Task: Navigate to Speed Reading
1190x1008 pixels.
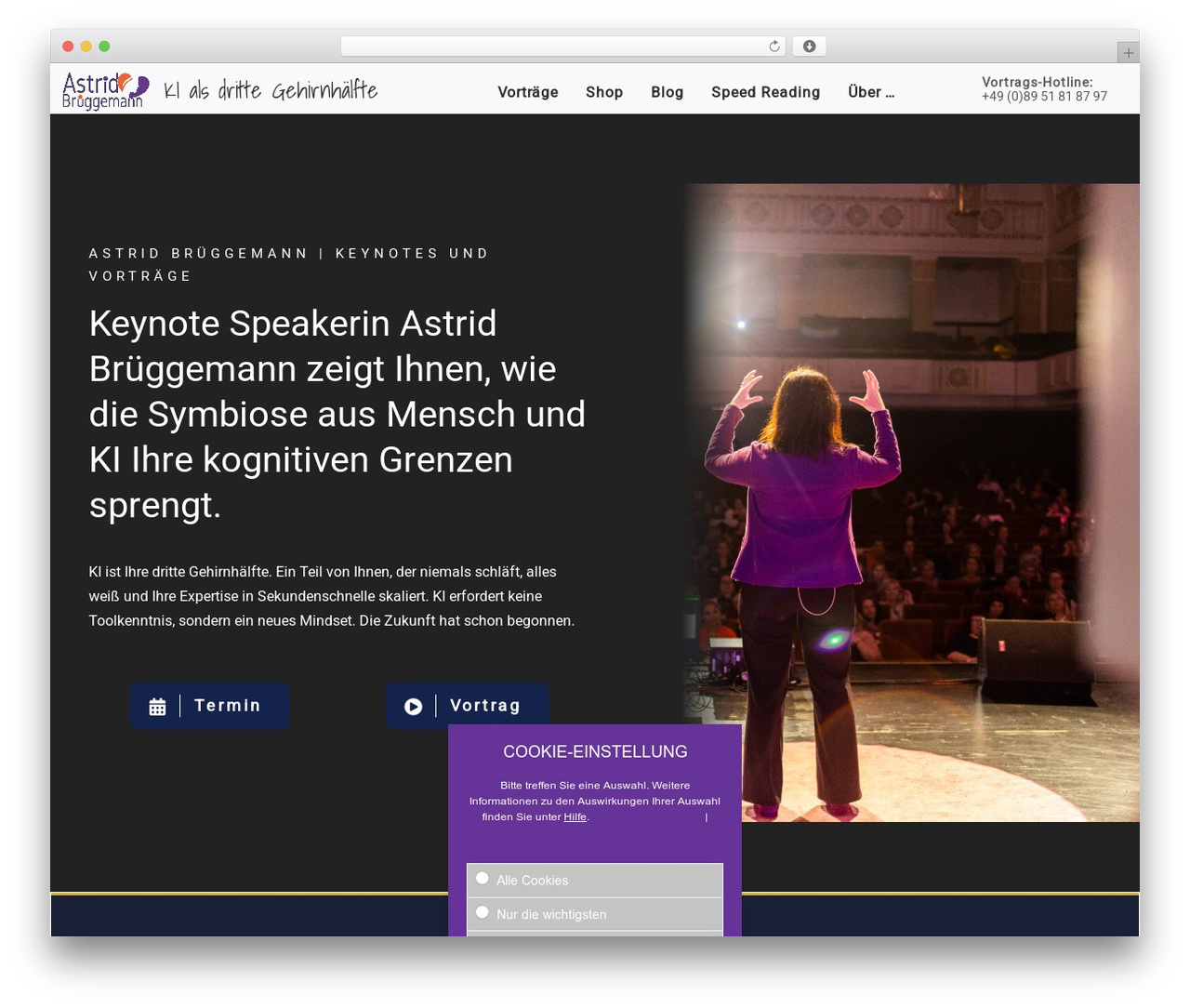Action: tap(766, 92)
